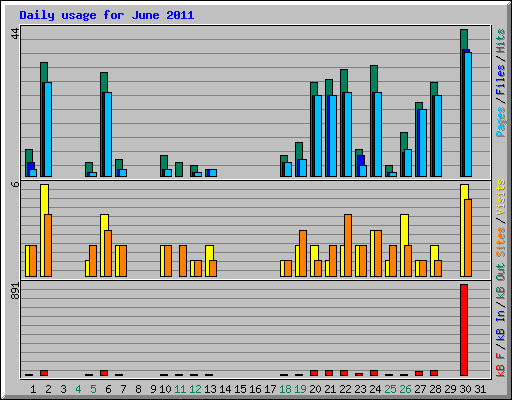The height and width of the screenshot is (400, 512).
Task: Click day label 13 on the axis
Action: pos(210,389)
